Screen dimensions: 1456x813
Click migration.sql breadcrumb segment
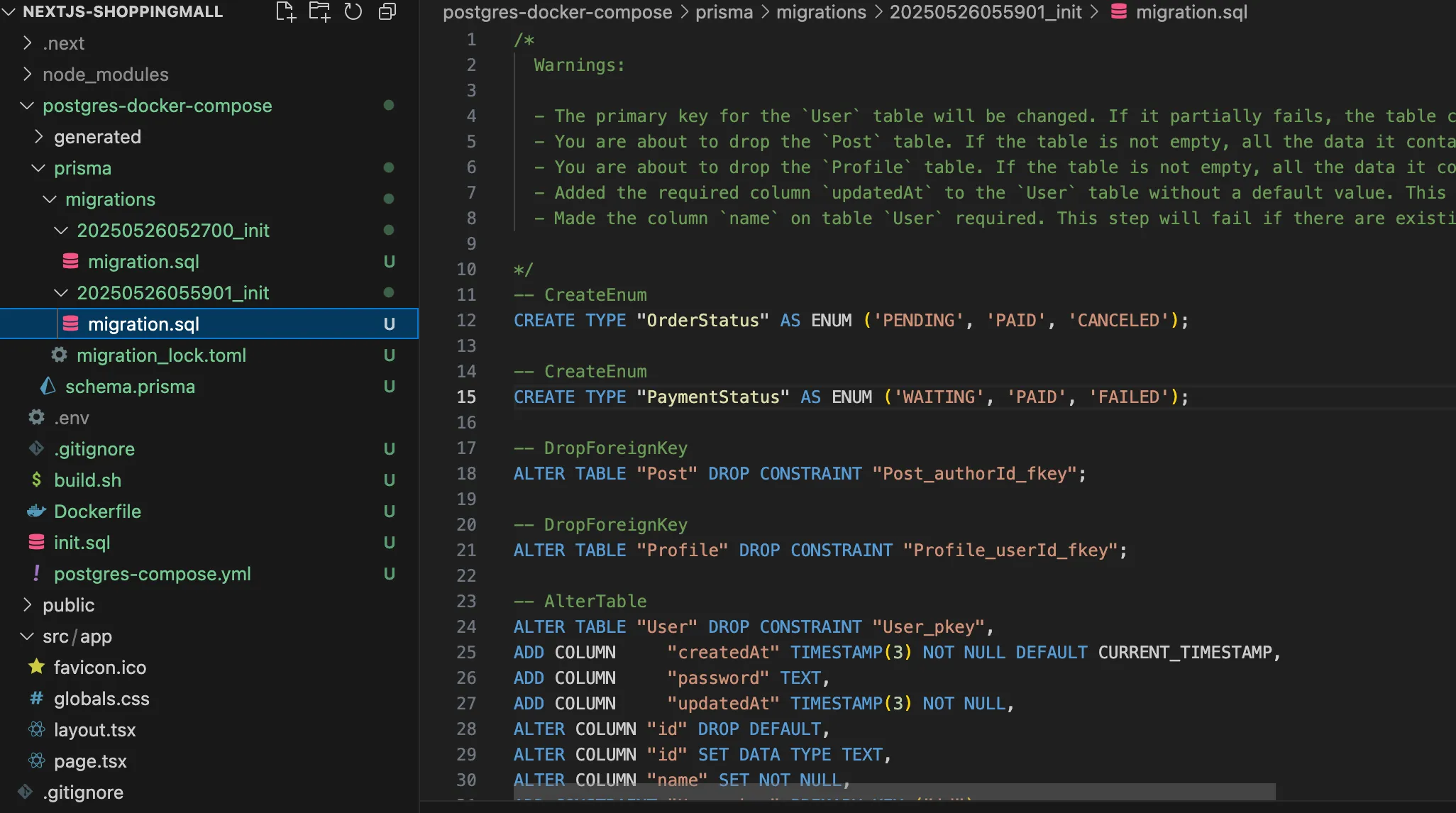coord(1191,12)
